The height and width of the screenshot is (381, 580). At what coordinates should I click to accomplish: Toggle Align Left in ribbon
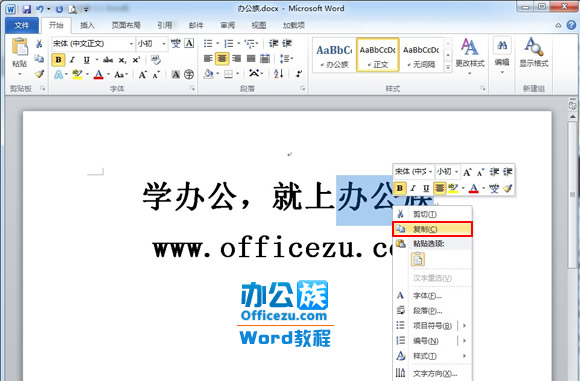(208, 59)
